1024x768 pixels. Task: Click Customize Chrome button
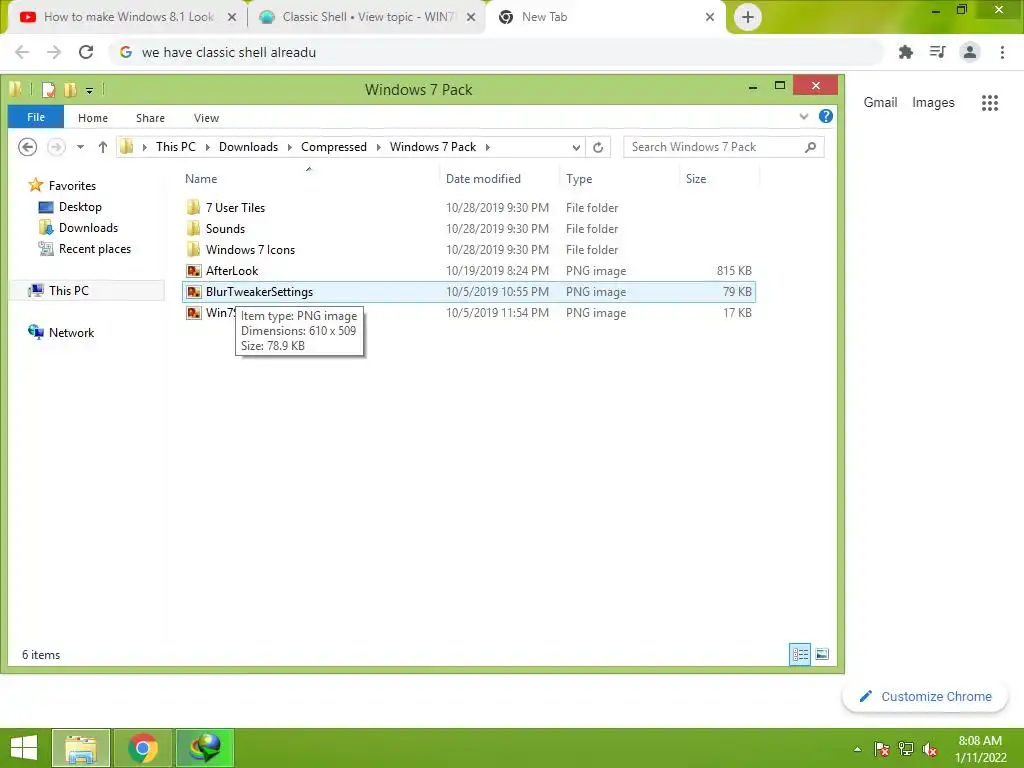pyautogui.click(x=925, y=697)
